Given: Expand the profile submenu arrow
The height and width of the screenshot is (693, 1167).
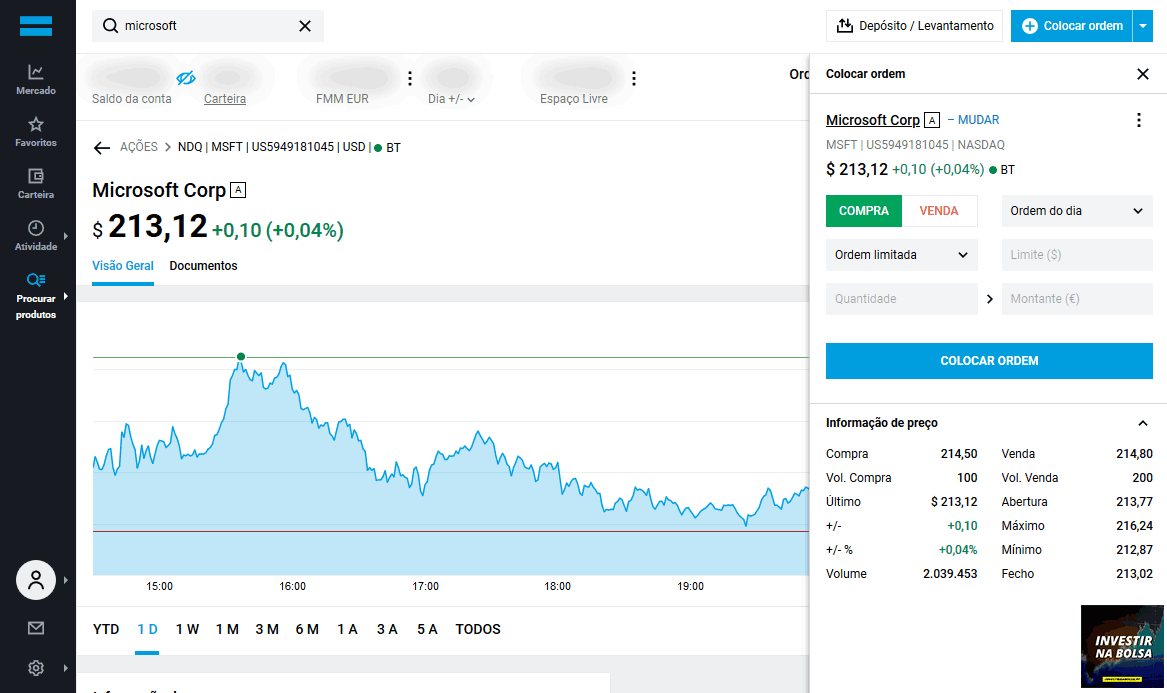Looking at the screenshot, I should [x=65, y=580].
